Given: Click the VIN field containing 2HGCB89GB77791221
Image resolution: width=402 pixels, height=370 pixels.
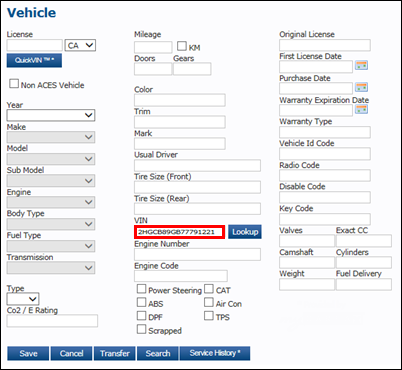Looking at the screenshot, I should 180,232.
